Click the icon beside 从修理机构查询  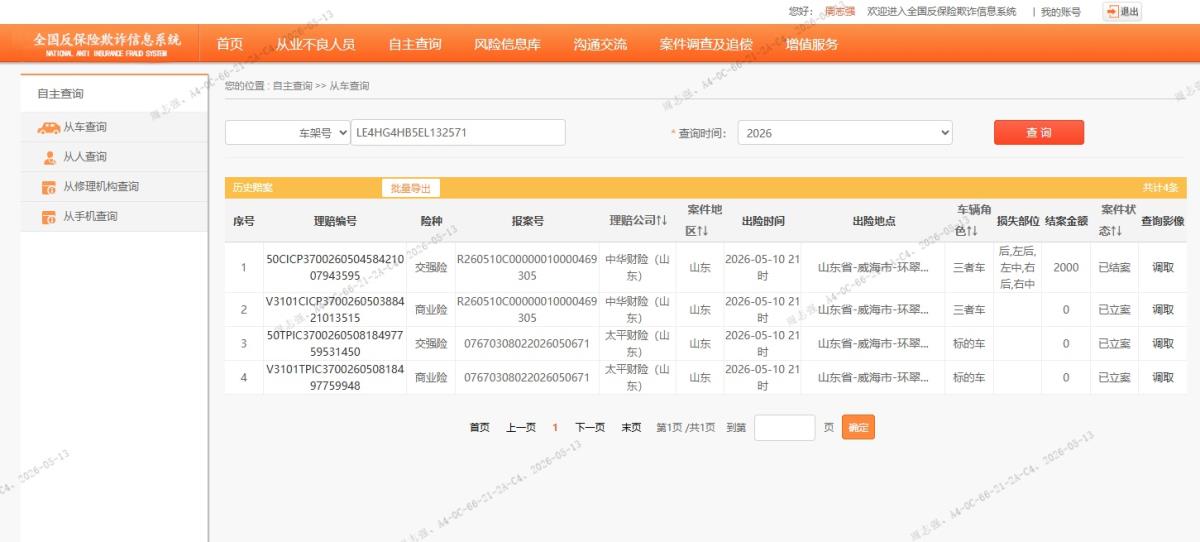49,187
